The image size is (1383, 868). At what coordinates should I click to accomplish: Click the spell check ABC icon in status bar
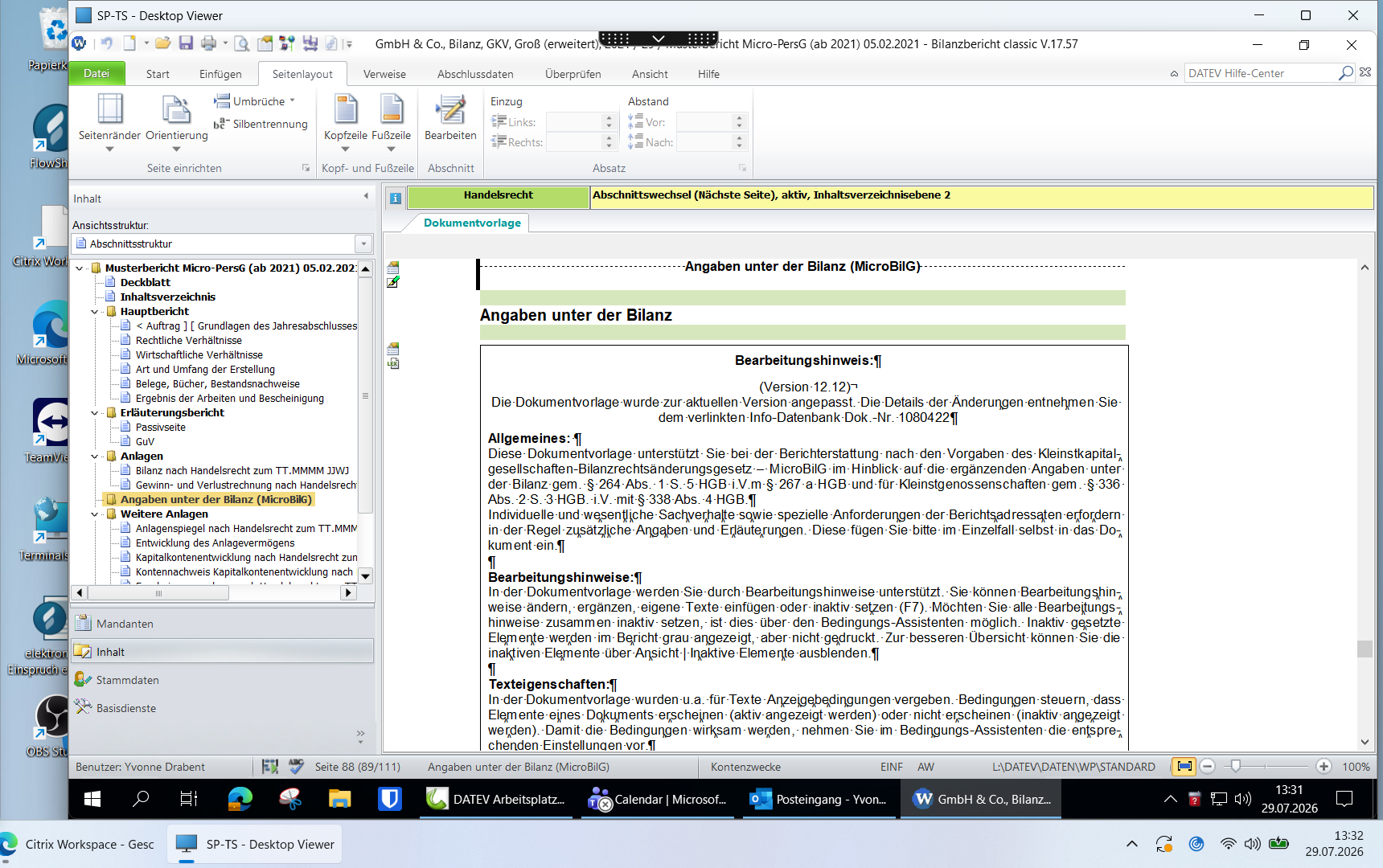point(296,767)
